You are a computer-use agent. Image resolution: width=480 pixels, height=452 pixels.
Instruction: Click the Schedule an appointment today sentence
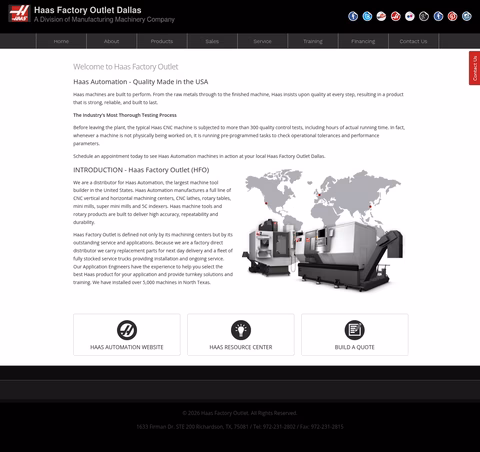click(199, 156)
